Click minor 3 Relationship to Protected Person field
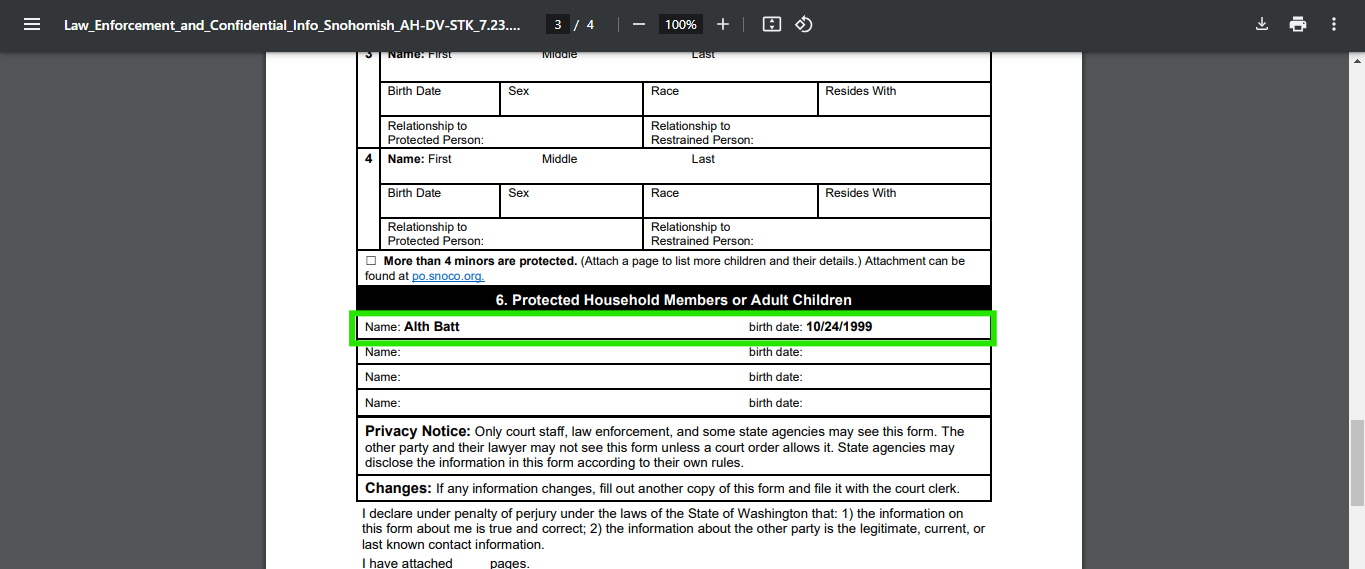This screenshot has width=1365, height=569. (x=511, y=133)
